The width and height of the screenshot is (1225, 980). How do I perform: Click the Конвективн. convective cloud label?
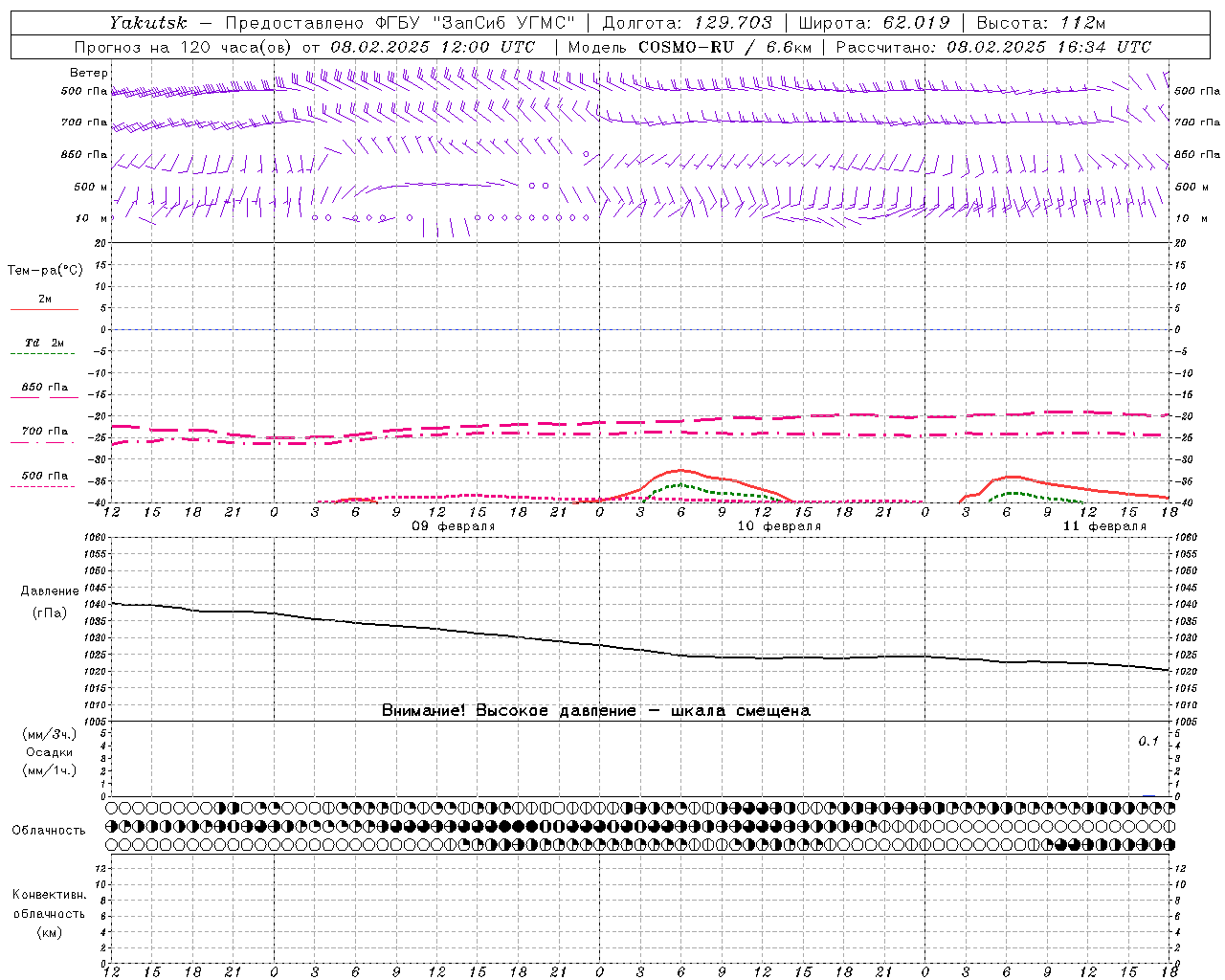(49, 895)
